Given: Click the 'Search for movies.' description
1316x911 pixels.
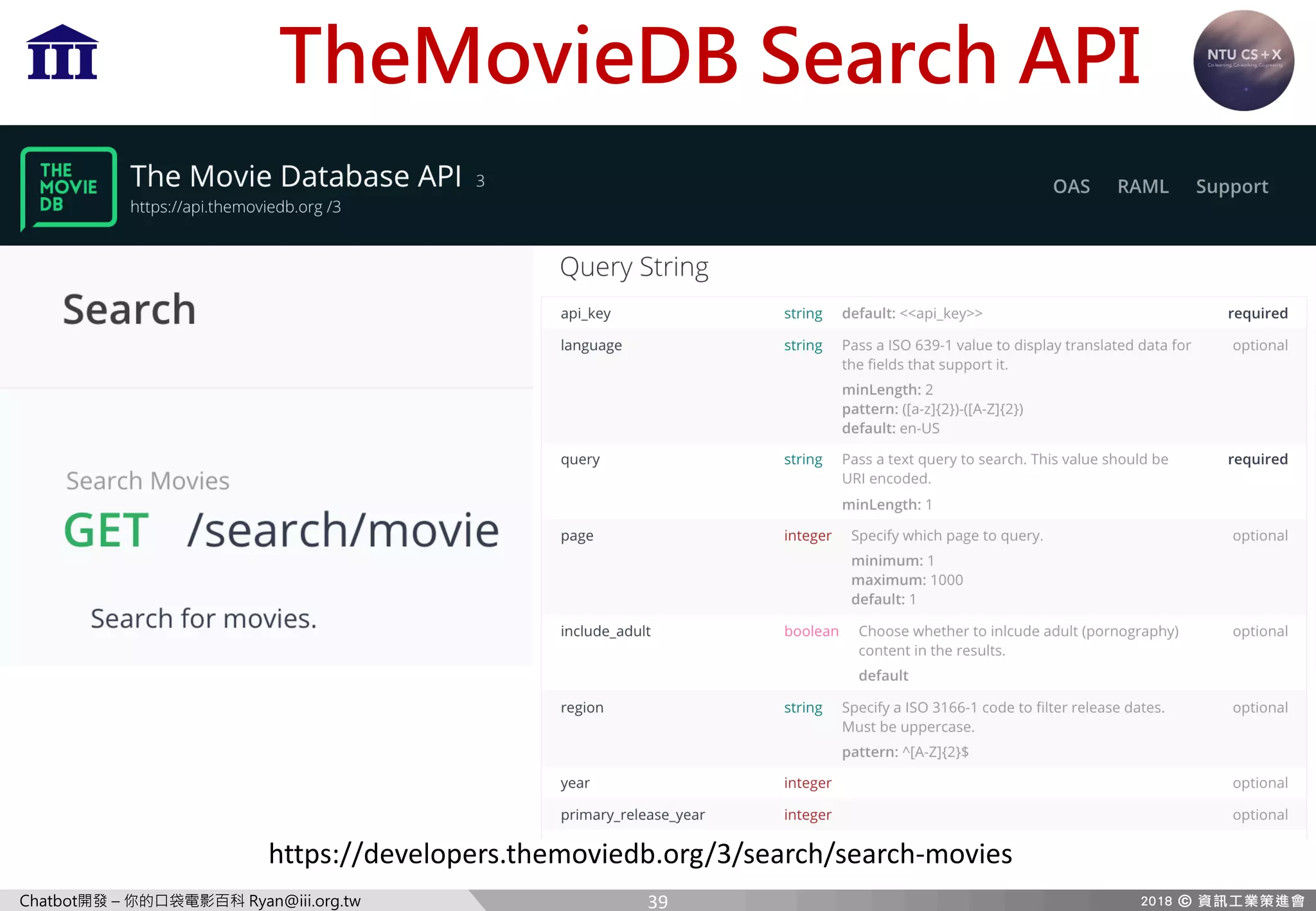Looking at the screenshot, I should tap(204, 619).
